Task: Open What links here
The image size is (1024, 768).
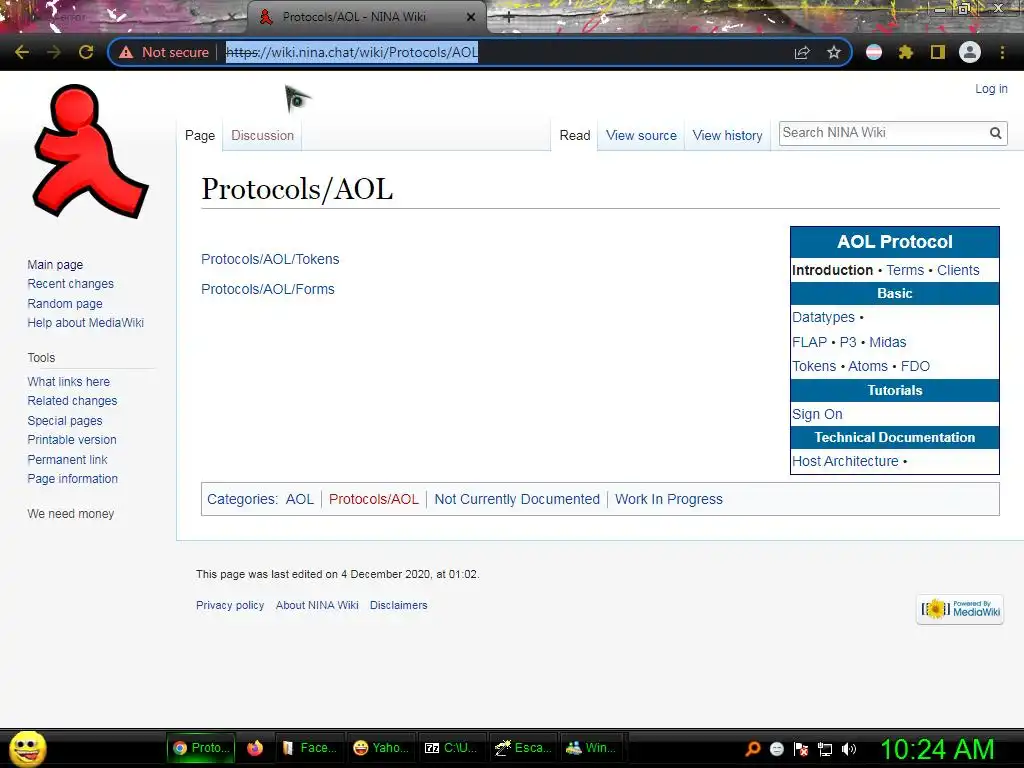Action: pos(69,381)
